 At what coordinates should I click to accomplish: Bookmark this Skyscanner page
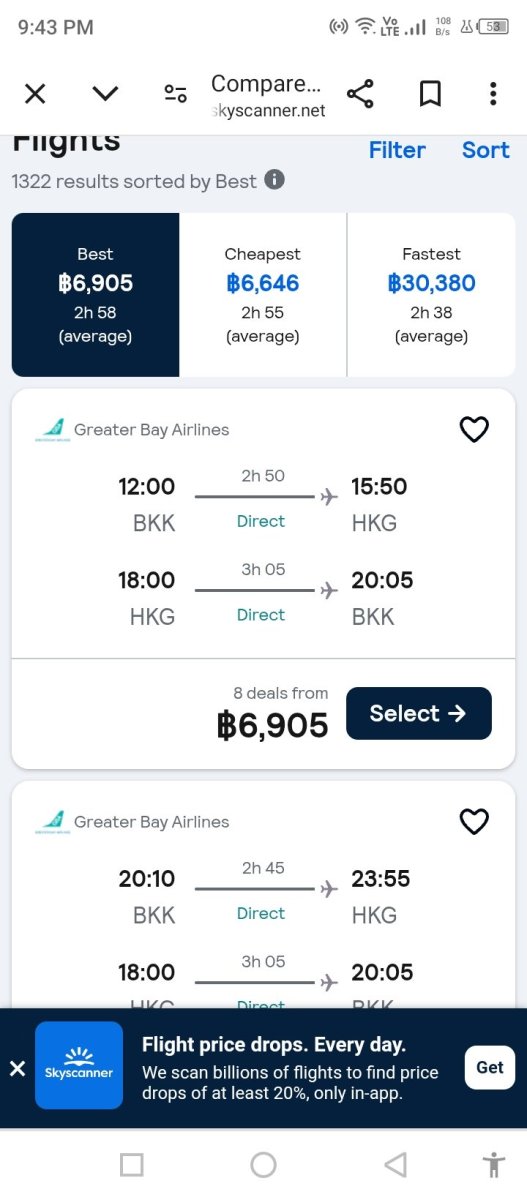tap(430, 94)
